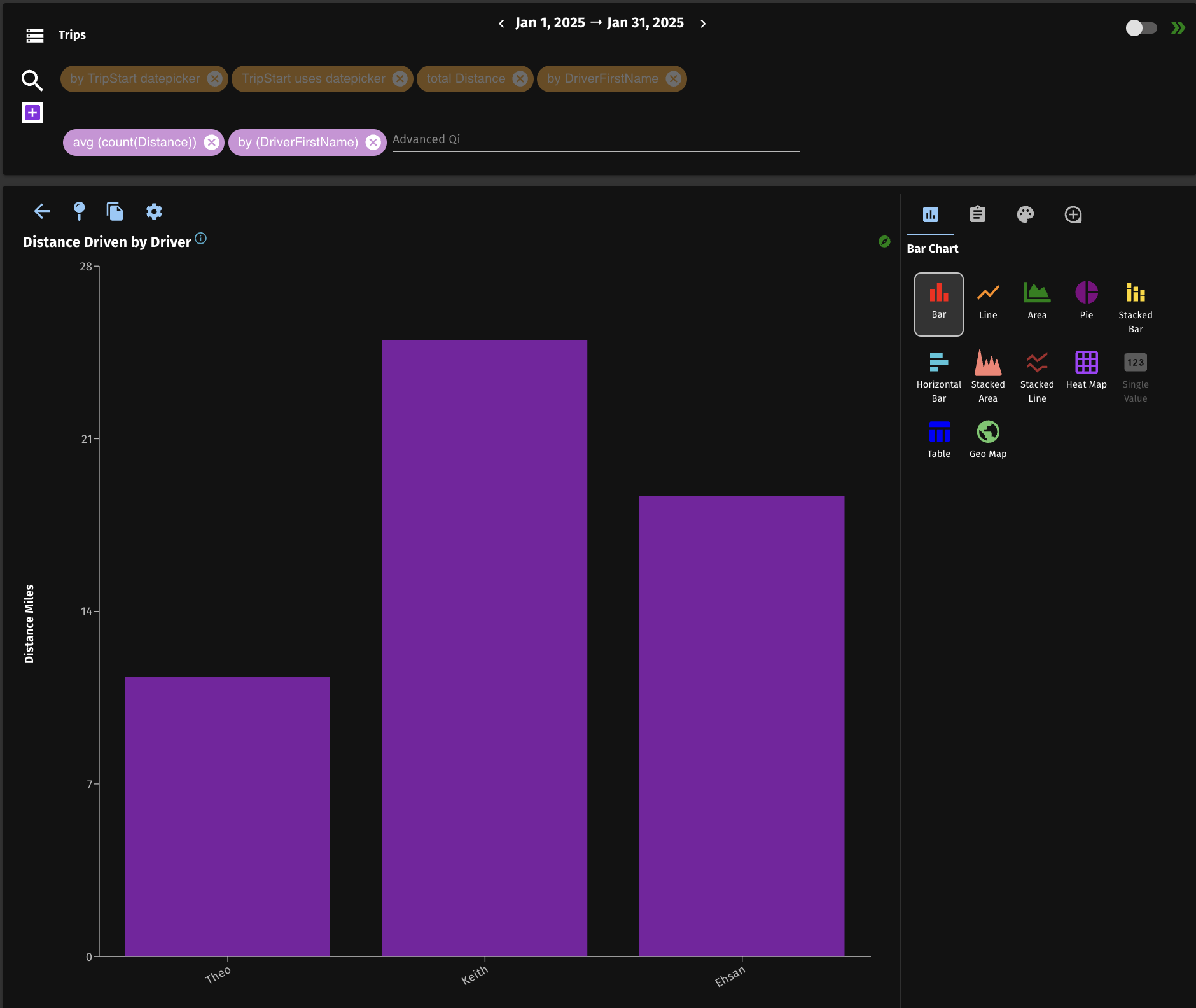Expand panel with green double chevron

(x=1178, y=28)
